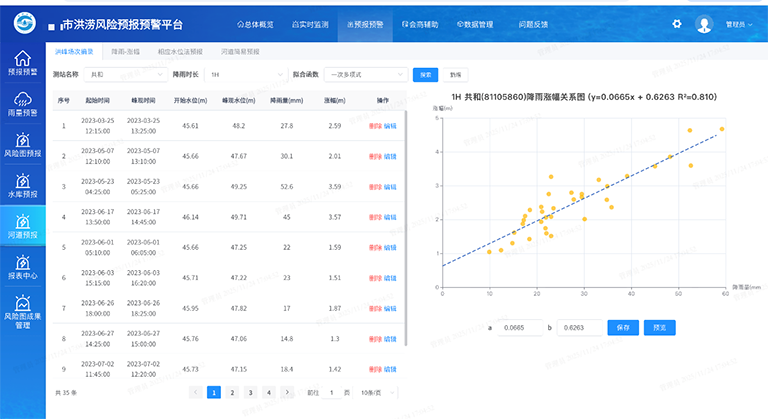Select 预报预警 top menu
768x419 pixels.
point(365,25)
